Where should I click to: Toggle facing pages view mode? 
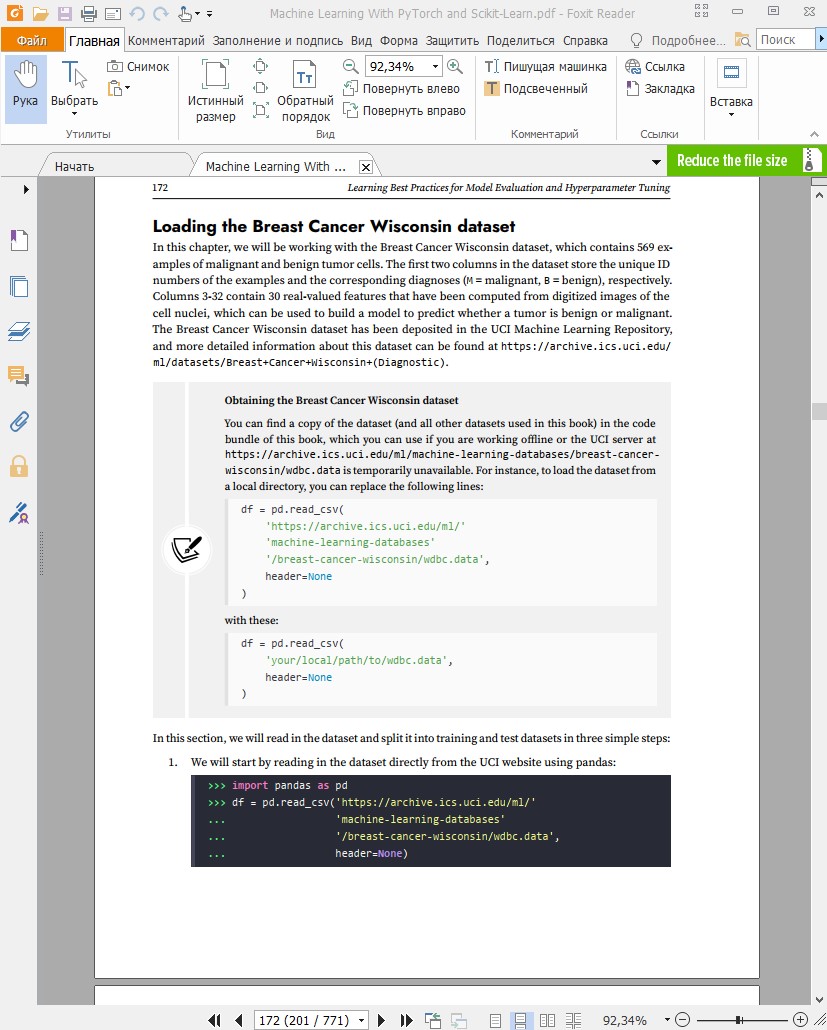[547, 1020]
